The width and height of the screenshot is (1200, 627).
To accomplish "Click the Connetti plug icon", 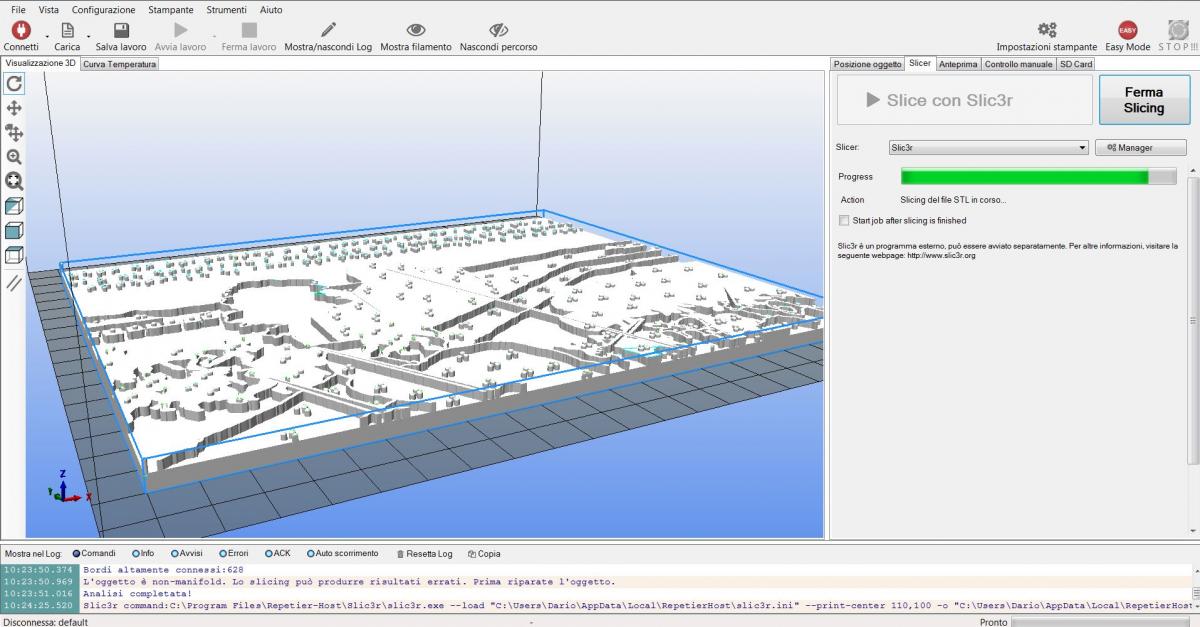I will (x=21, y=31).
